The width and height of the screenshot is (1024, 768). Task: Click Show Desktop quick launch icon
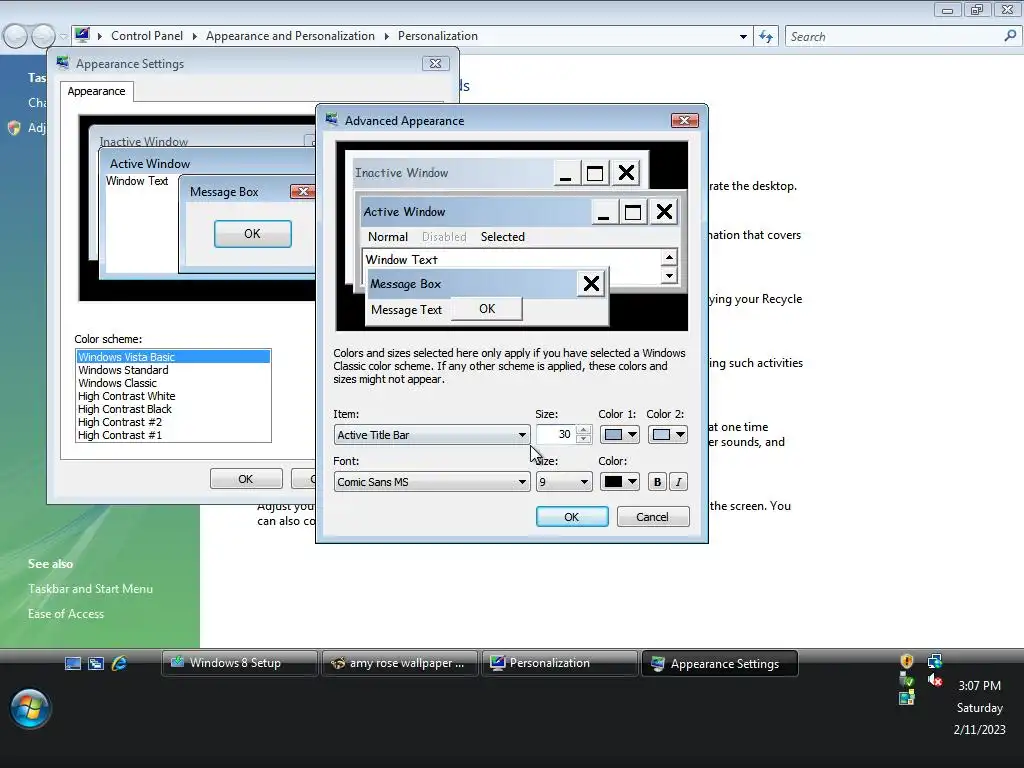point(72,664)
